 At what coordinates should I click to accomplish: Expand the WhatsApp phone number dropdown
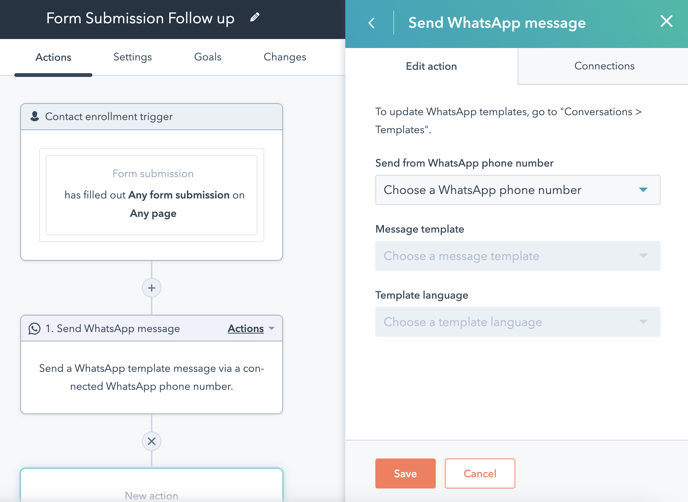(x=517, y=190)
